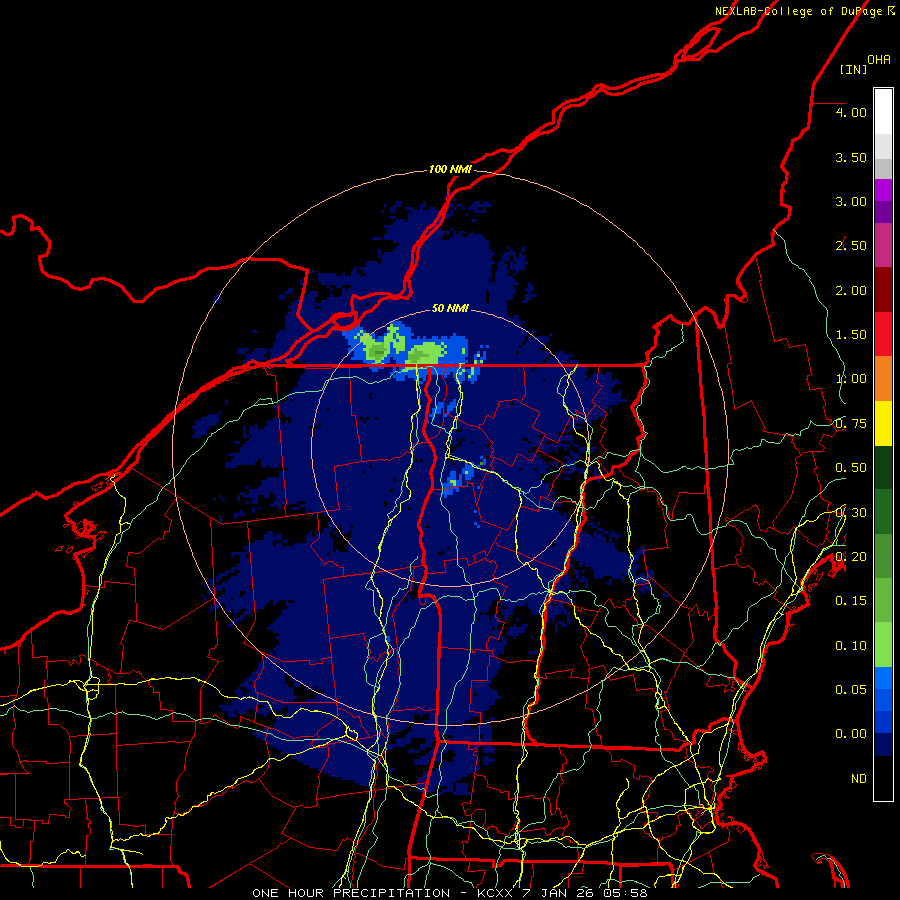This screenshot has height=900, width=900.
Task: Click the 0.15 legend value
Action: click(851, 601)
